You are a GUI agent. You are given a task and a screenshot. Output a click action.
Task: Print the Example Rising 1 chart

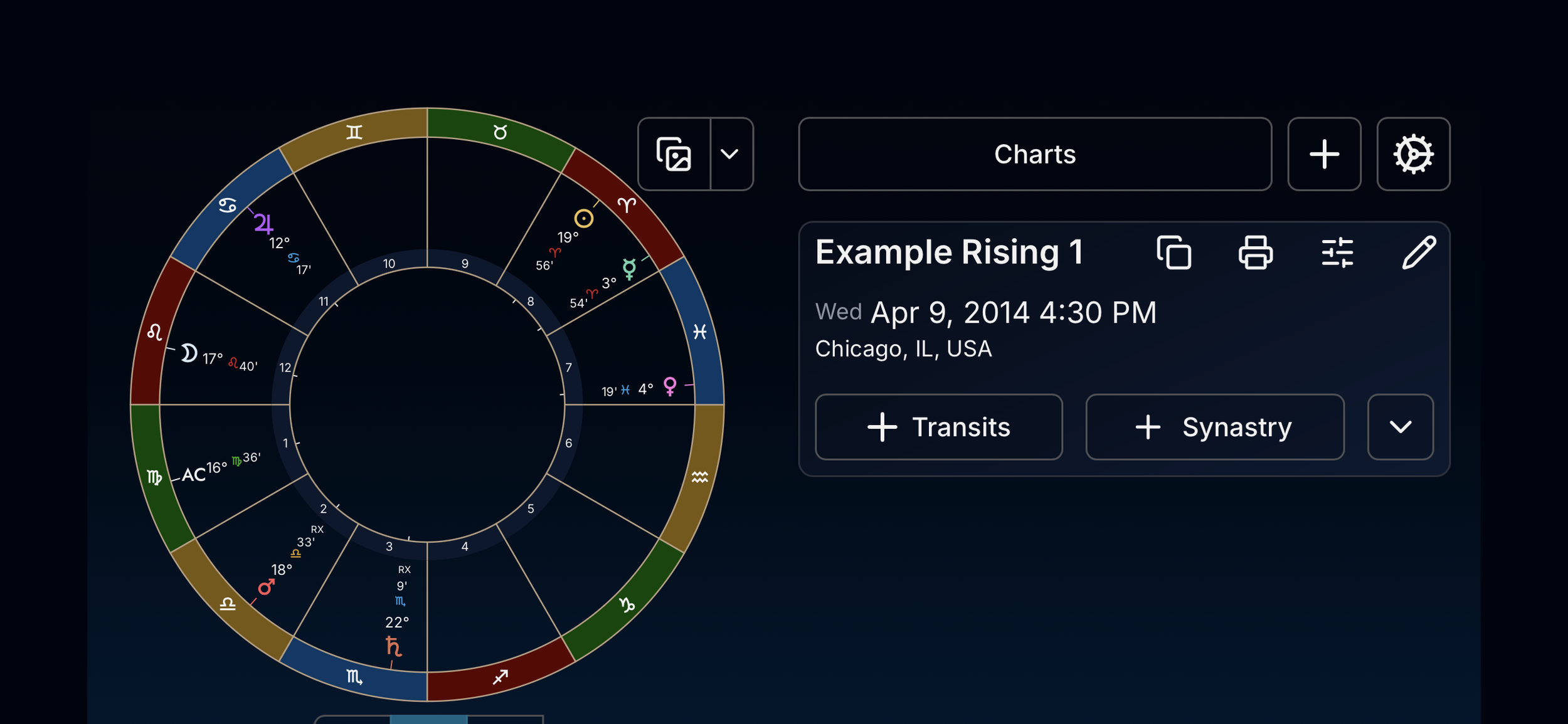click(x=1256, y=253)
